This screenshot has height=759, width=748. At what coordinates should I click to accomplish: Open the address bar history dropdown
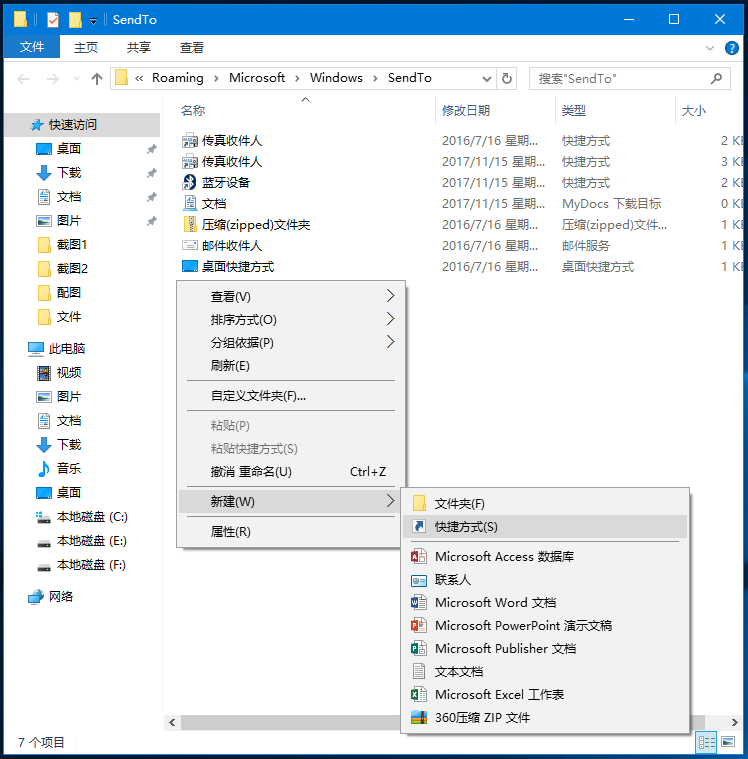(486, 78)
